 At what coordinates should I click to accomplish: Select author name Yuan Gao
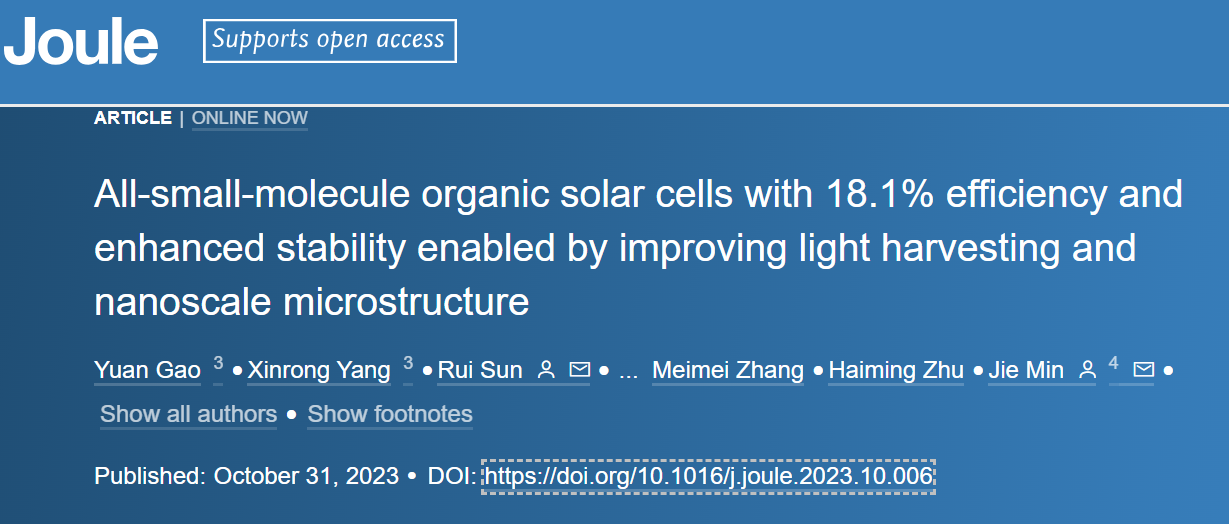148,371
